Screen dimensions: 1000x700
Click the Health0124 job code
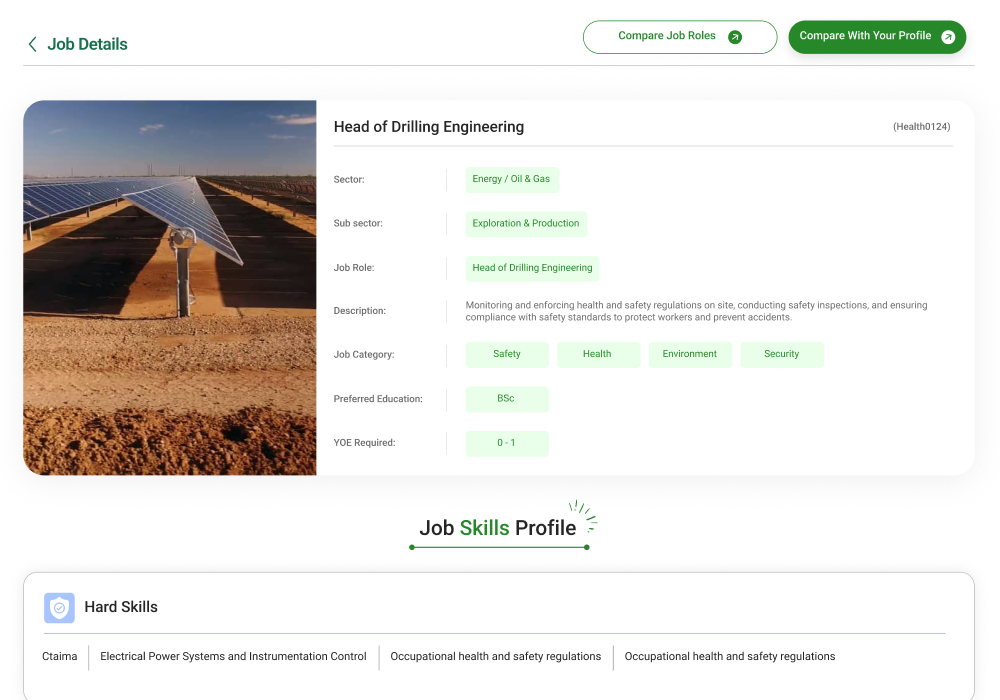click(x=921, y=127)
